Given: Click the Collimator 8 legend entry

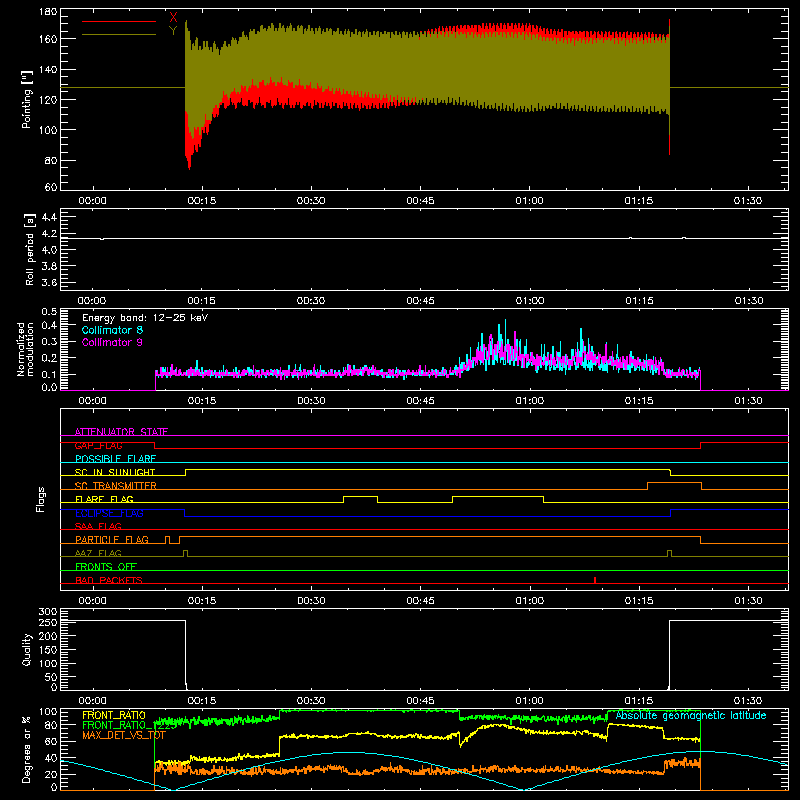Looking at the screenshot, I should 112,330.
